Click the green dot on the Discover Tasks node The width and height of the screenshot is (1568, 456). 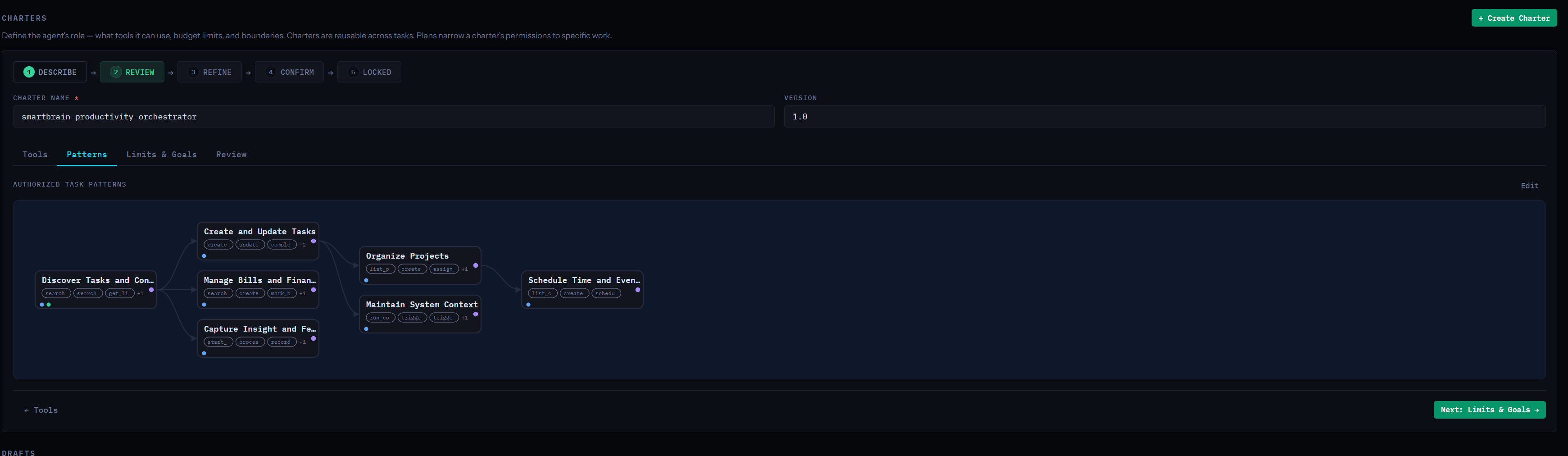pos(49,305)
